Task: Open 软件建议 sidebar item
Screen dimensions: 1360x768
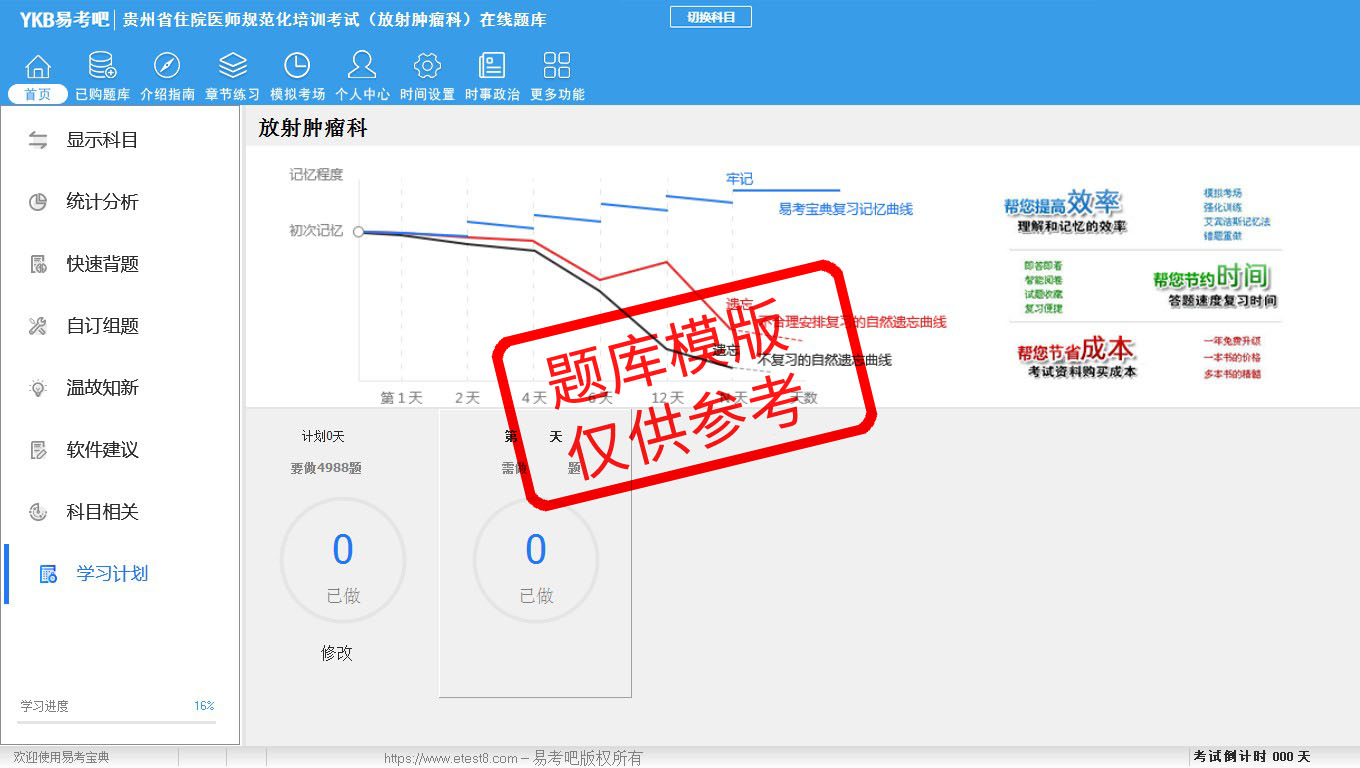Action: click(x=101, y=450)
